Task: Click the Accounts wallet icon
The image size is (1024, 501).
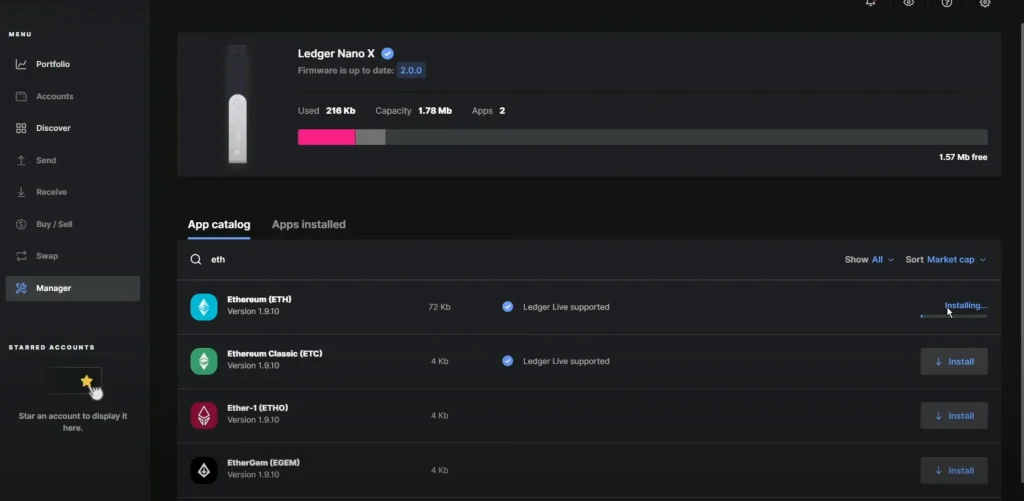Action: coord(21,96)
